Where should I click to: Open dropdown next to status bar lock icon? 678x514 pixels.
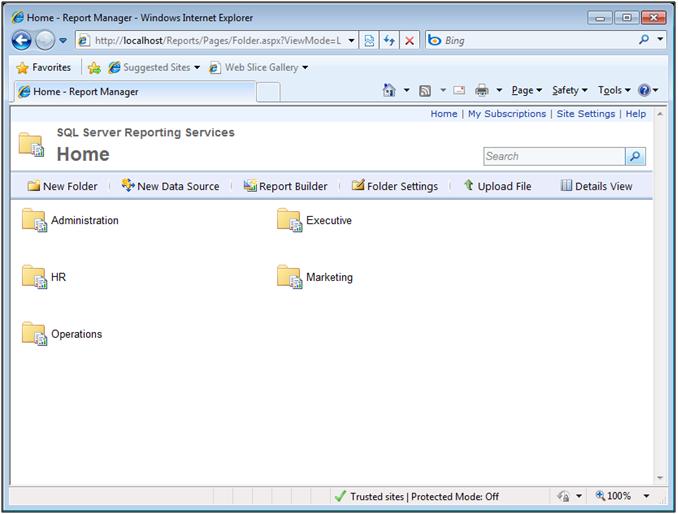pyautogui.click(x=579, y=496)
